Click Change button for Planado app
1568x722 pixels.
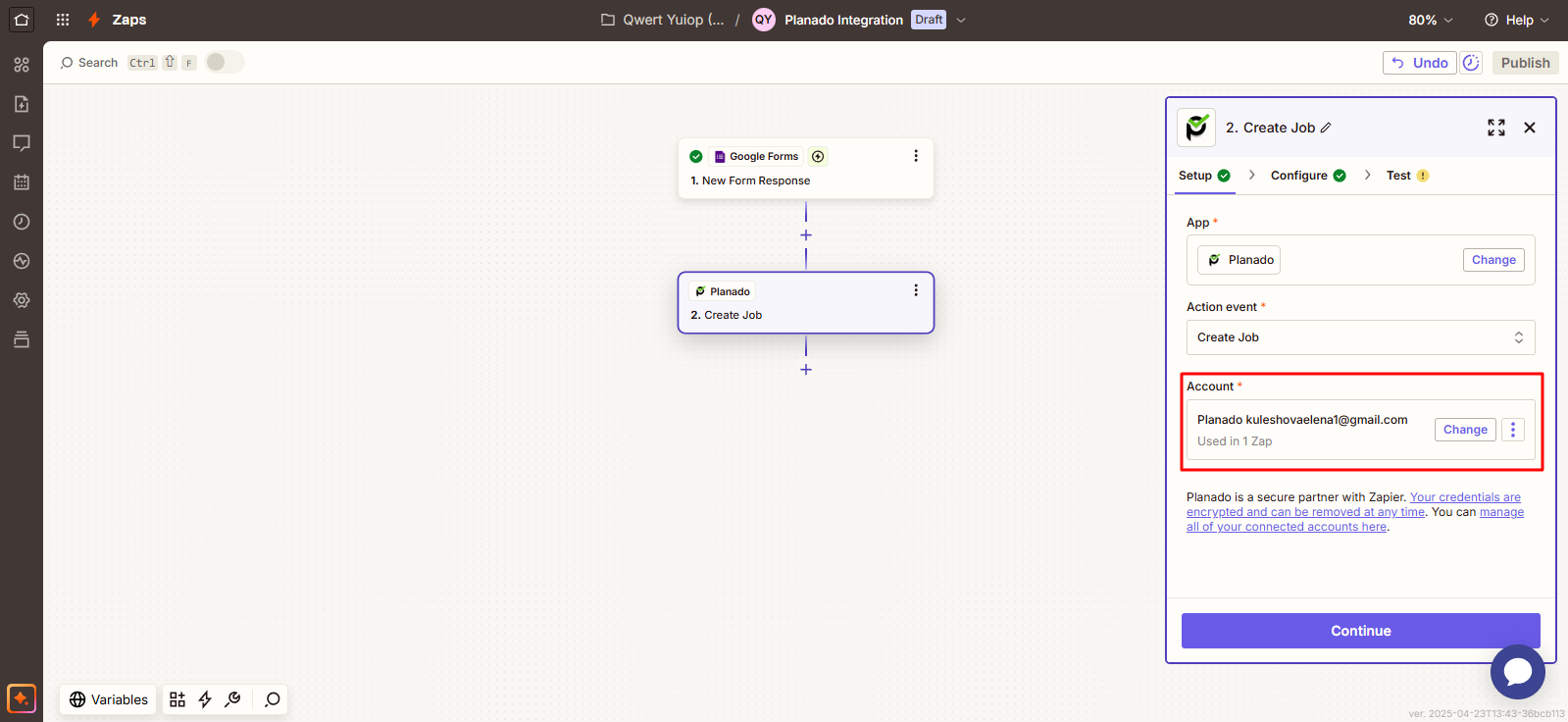point(1493,260)
